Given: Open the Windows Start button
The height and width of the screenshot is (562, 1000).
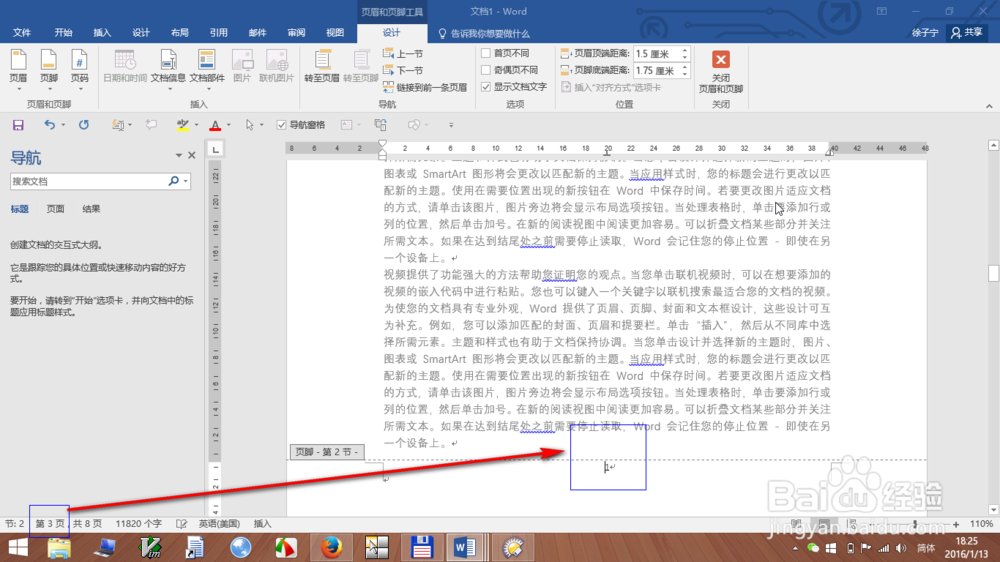Looking at the screenshot, I should pyautogui.click(x=18, y=547).
